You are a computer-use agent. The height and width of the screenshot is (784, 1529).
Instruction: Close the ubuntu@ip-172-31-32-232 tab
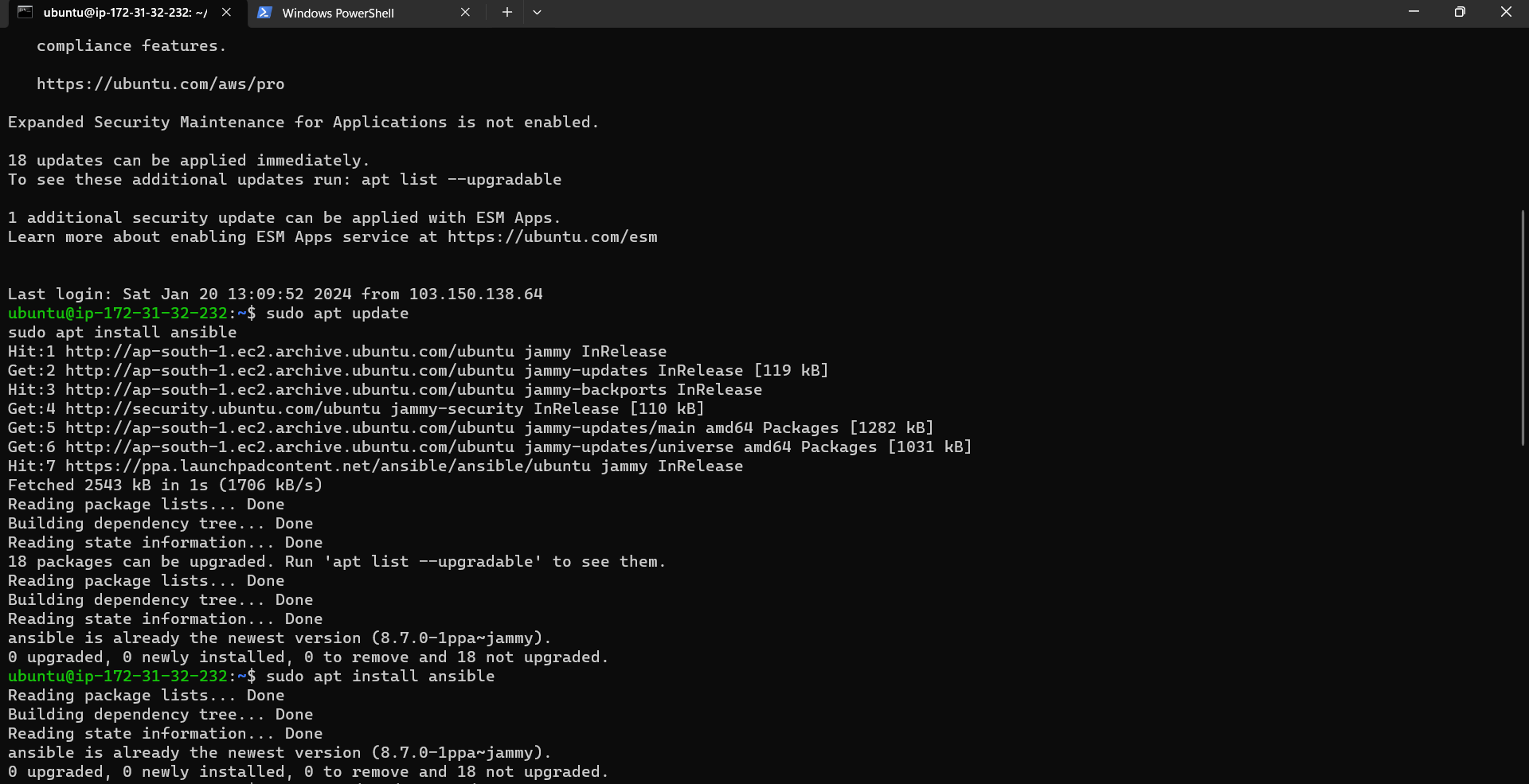click(x=226, y=13)
